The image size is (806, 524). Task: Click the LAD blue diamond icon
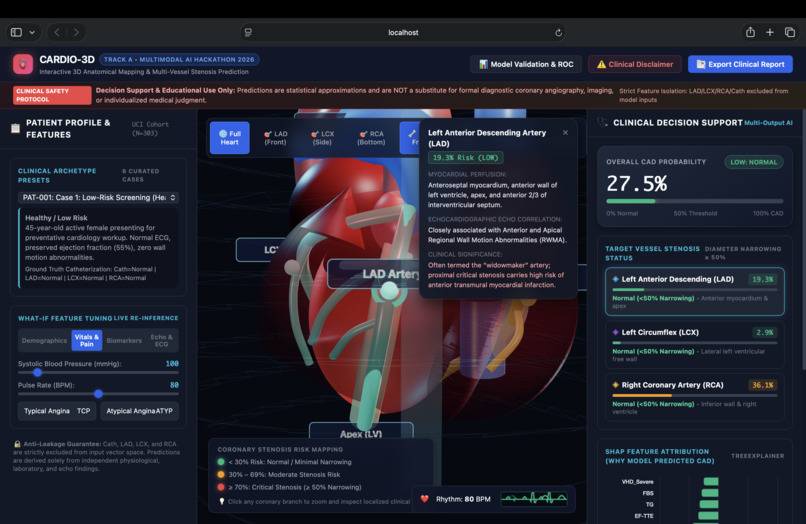point(615,279)
